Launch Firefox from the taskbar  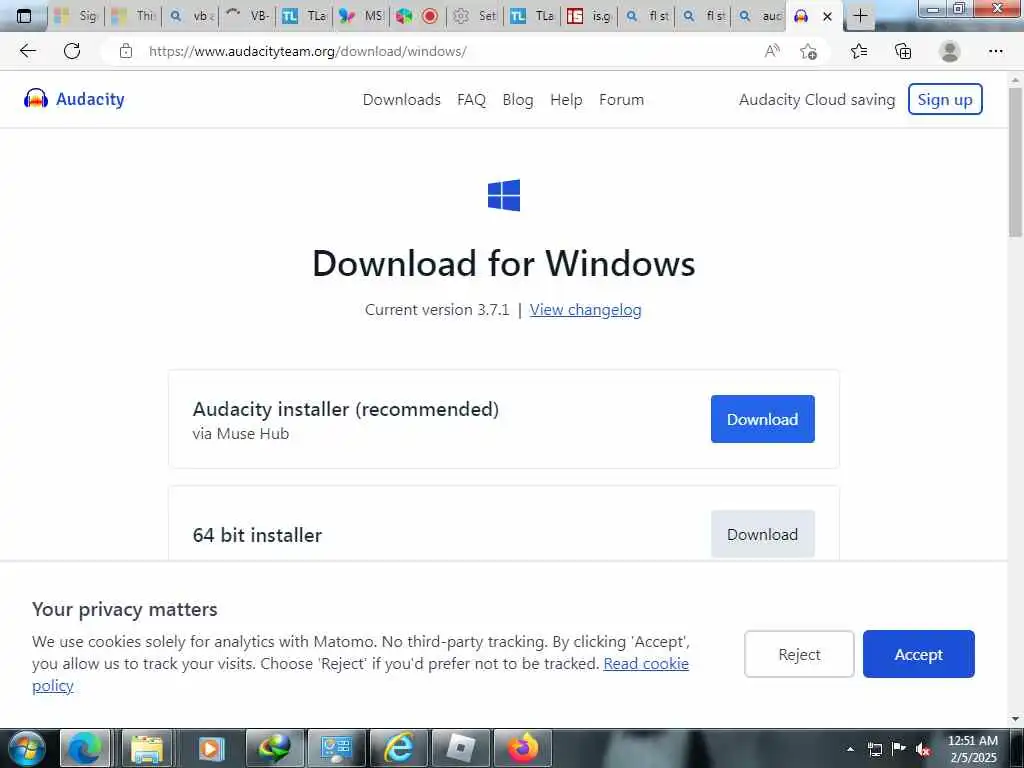(522, 748)
